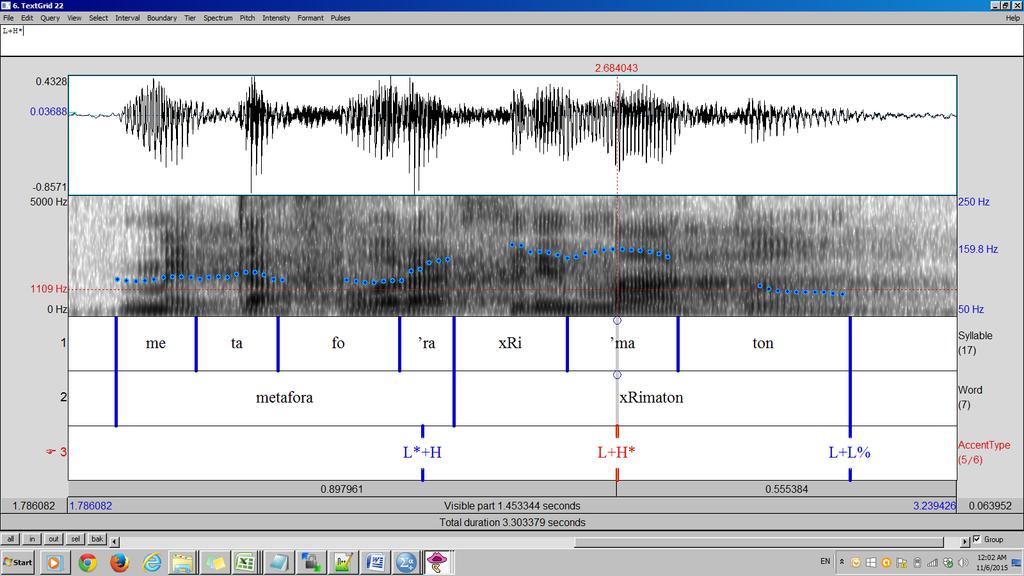This screenshot has height=576, width=1024.
Task: Open the Pulses menu
Action: tap(340, 18)
